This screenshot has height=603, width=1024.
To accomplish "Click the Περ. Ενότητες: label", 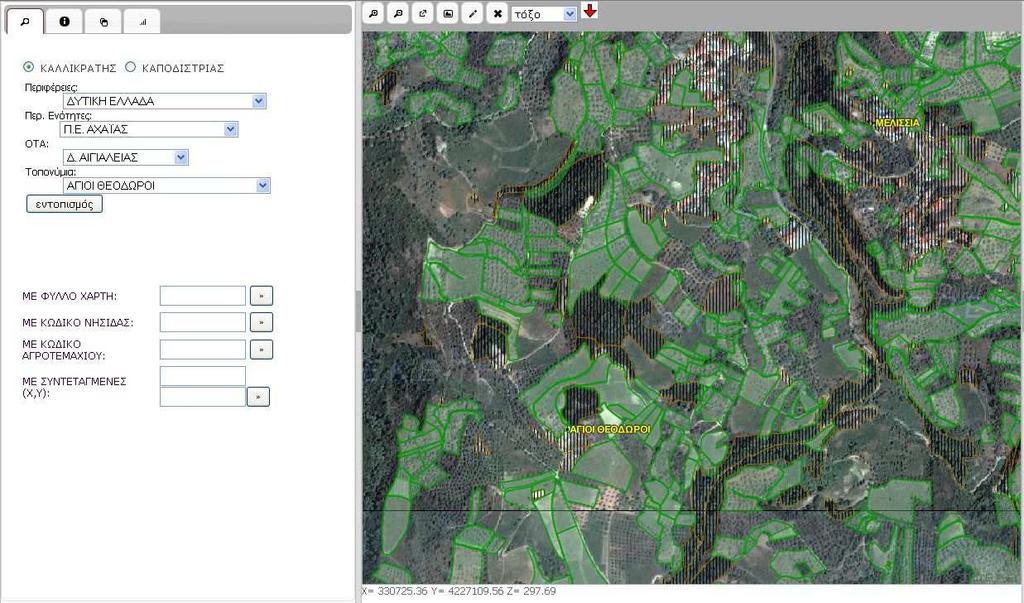I will (58, 116).
